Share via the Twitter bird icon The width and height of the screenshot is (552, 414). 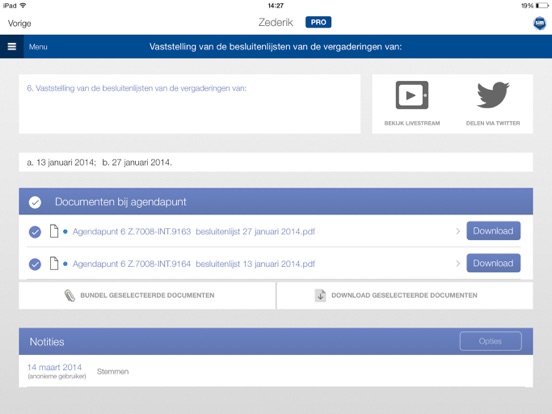point(493,95)
